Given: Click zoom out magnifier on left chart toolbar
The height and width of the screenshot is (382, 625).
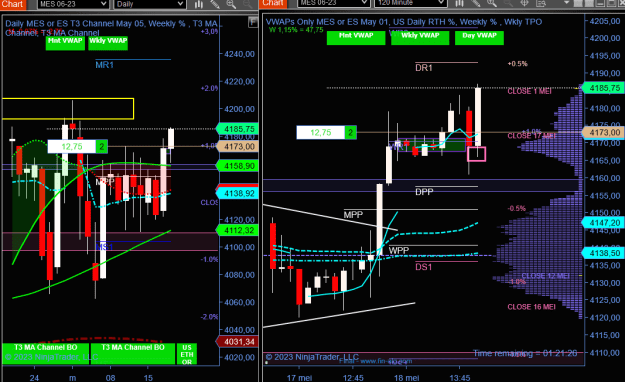Looking at the screenshot, I should [248, 4].
